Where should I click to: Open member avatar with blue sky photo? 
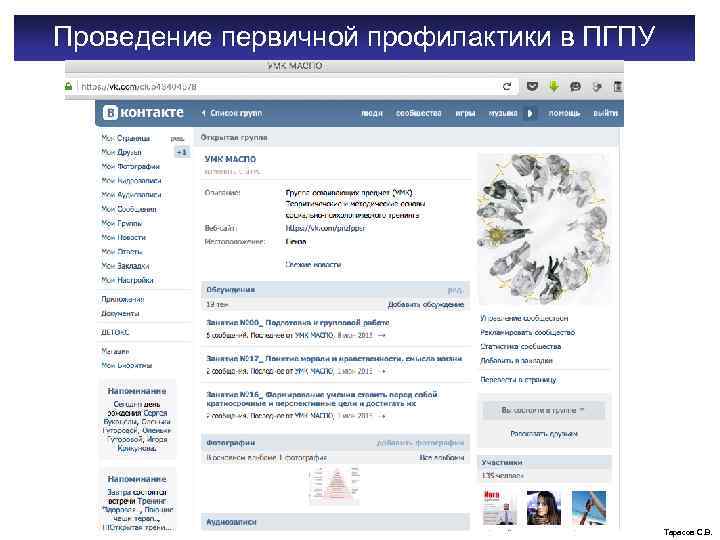pyautogui.click(x=589, y=507)
